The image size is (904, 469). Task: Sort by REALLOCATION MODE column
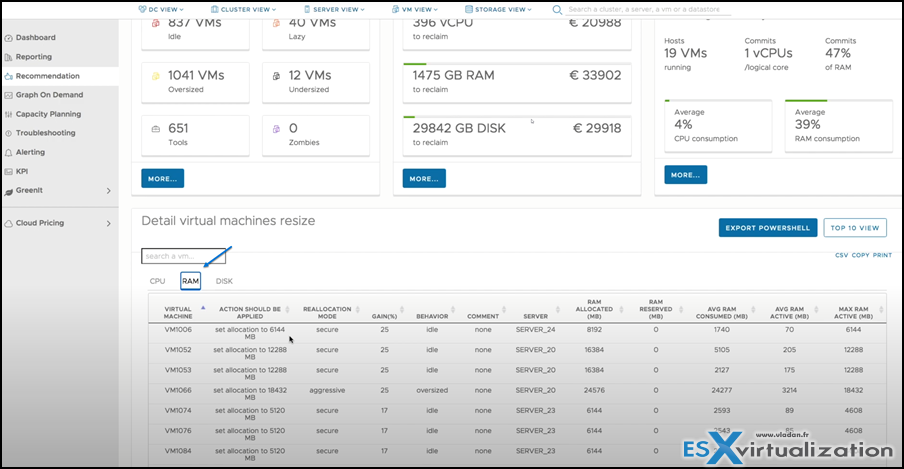coord(327,313)
